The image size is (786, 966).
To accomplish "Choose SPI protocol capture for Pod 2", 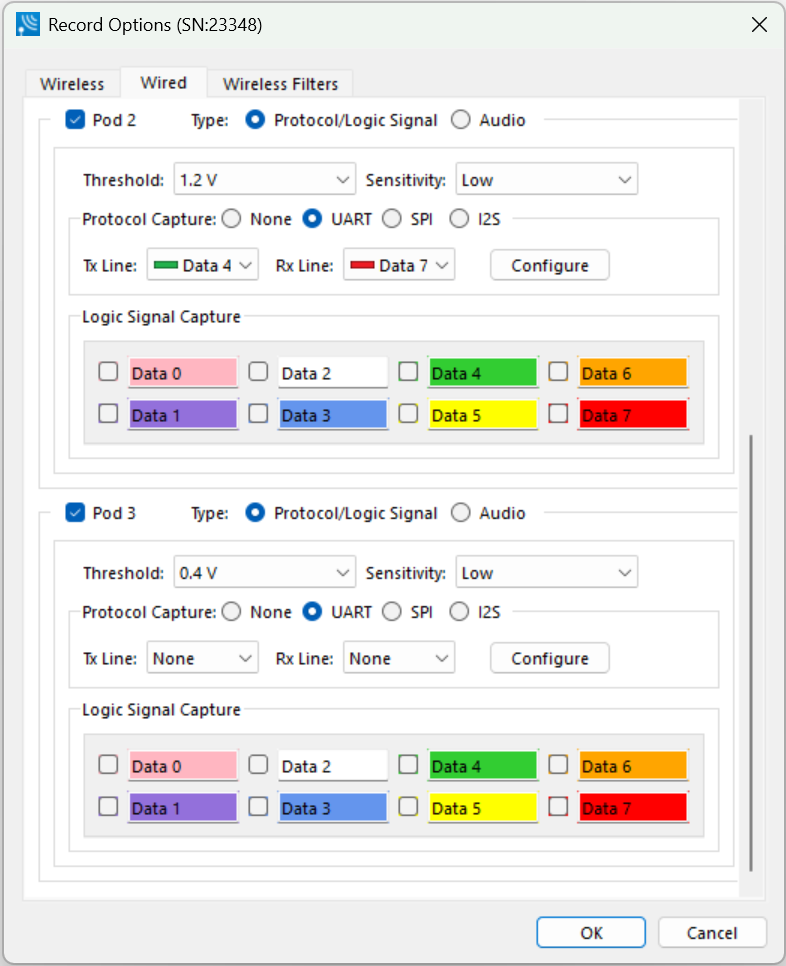I will pos(392,219).
